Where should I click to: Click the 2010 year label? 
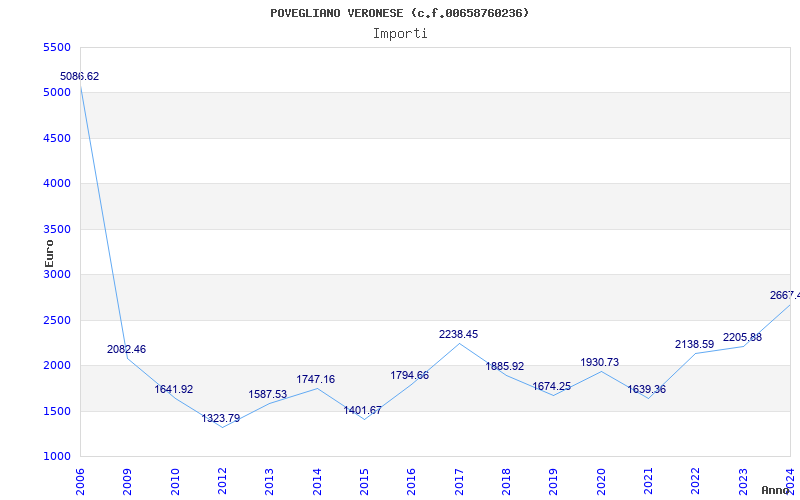pos(175,482)
